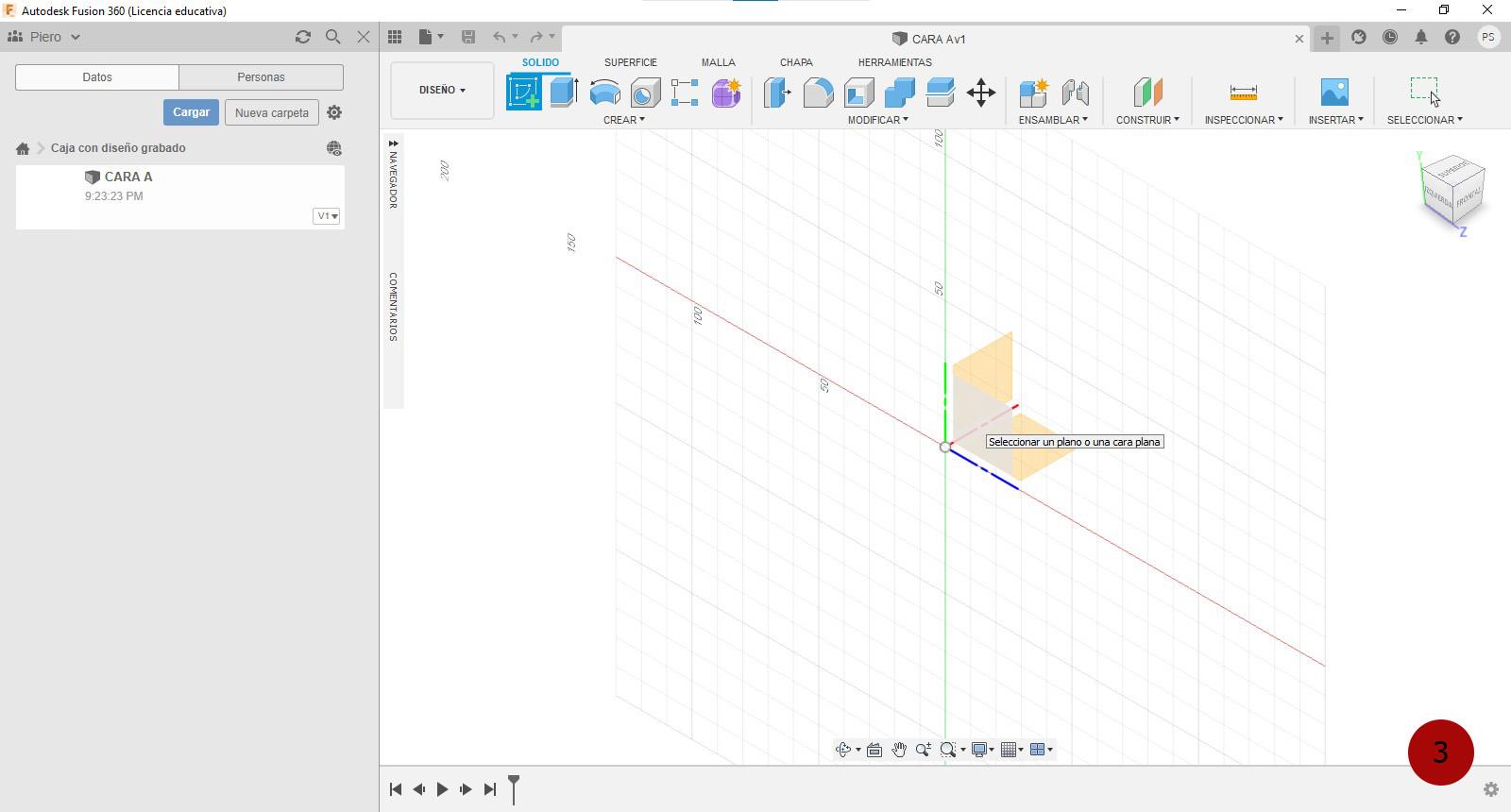Expand the CREAR menu
1511x812 pixels.
point(624,120)
